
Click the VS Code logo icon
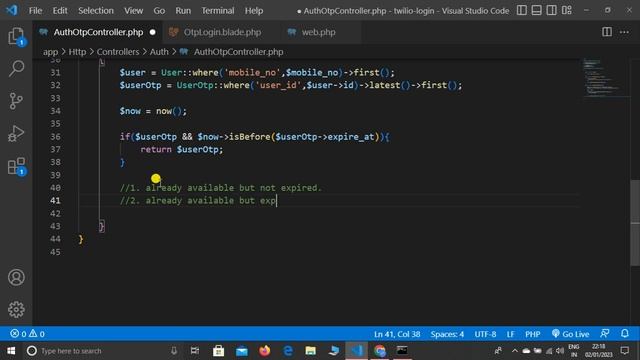click(x=12, y=10)
